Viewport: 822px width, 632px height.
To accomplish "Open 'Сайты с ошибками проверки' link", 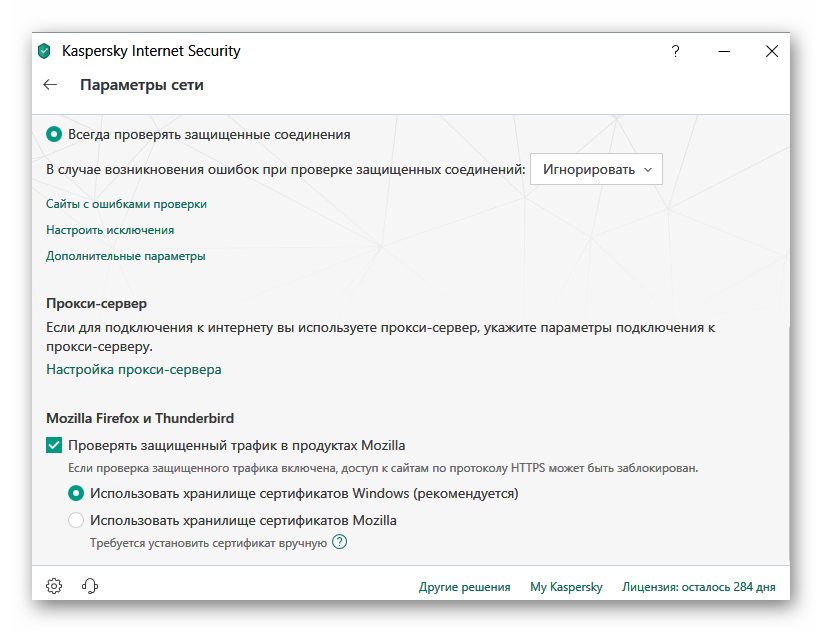I will [x=126, y=204].
